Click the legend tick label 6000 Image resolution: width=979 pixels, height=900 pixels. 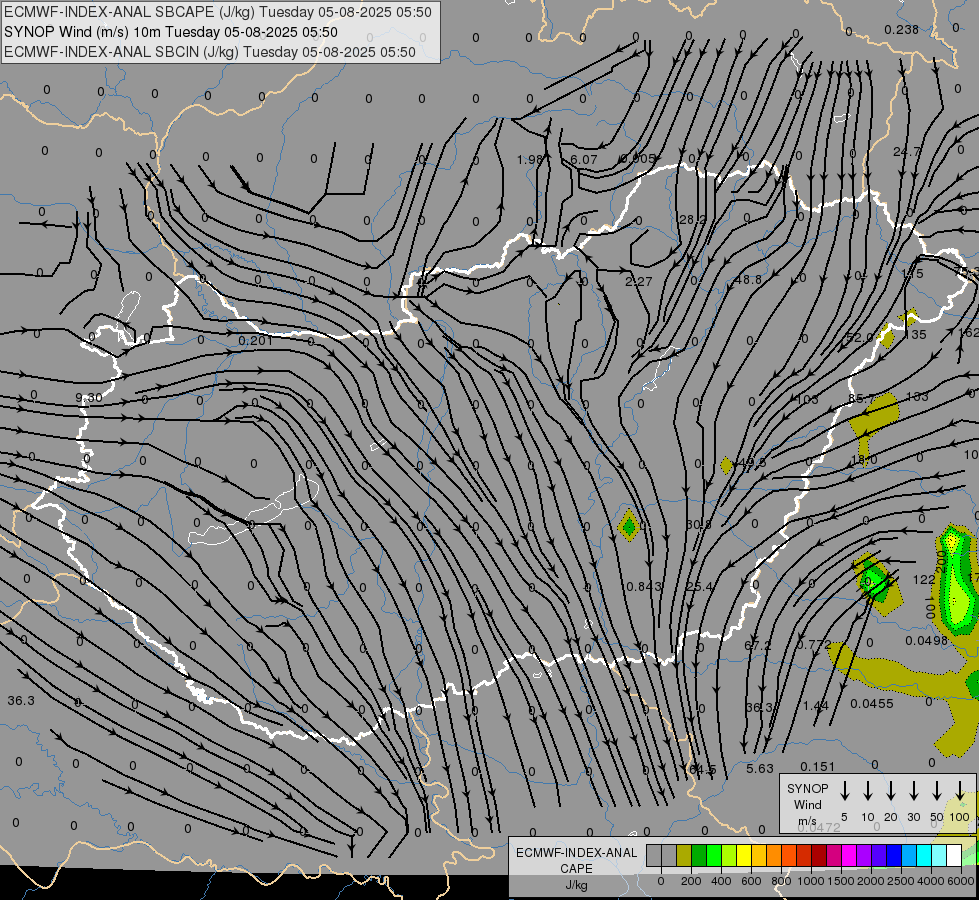[x=960, y=881]
